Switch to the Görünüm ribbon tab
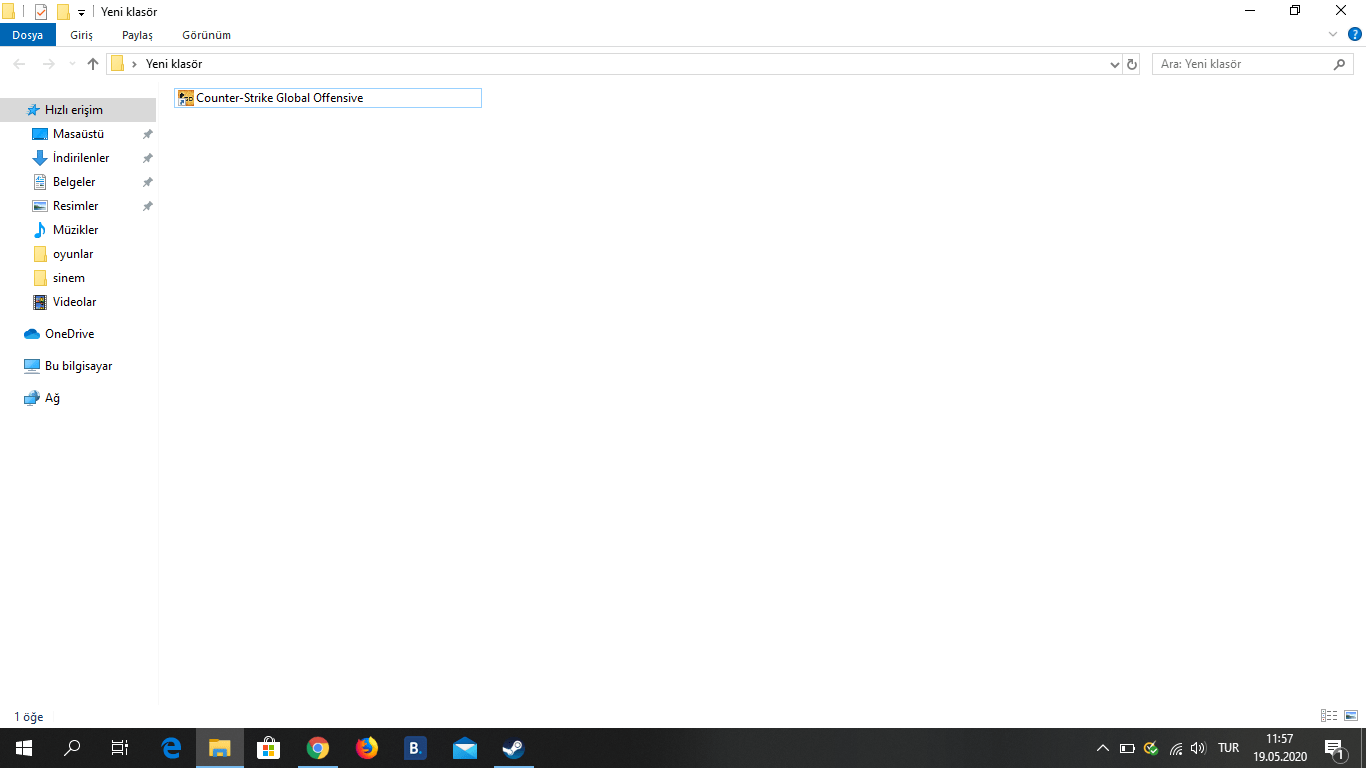This screenshot has width=1366, height=768. tap(206, 35)
